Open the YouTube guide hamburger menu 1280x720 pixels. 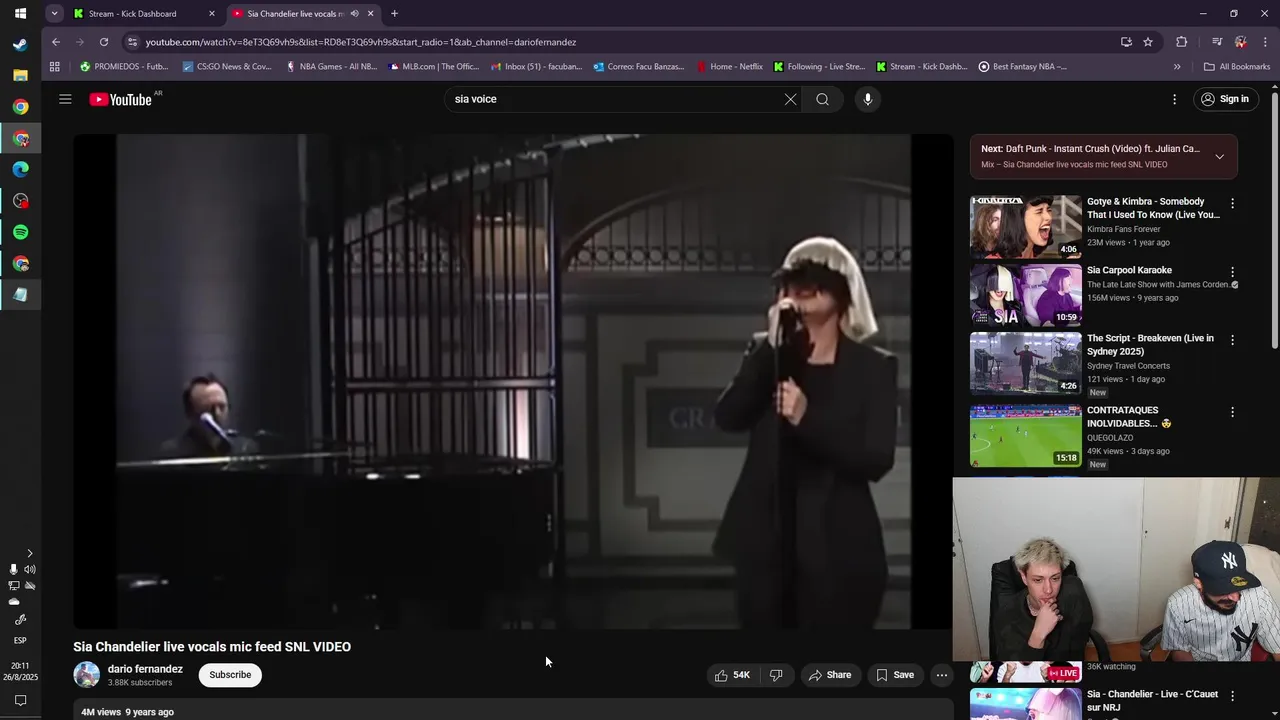pyautogui.click(x=65, y=99)
